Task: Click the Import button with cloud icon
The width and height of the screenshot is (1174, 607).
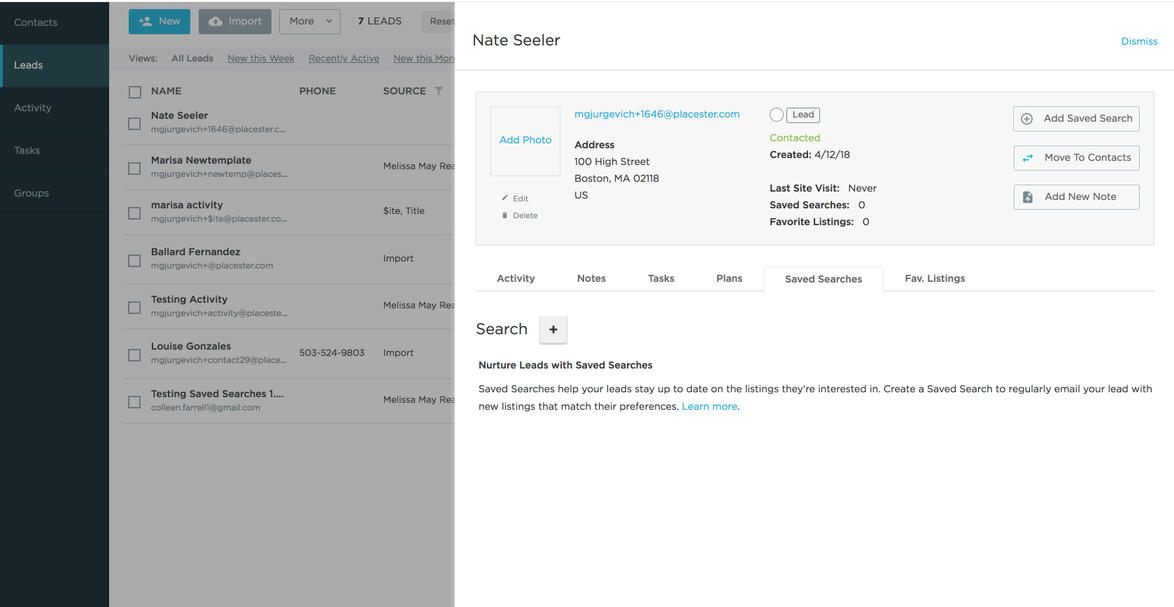Action: point(235,21)
